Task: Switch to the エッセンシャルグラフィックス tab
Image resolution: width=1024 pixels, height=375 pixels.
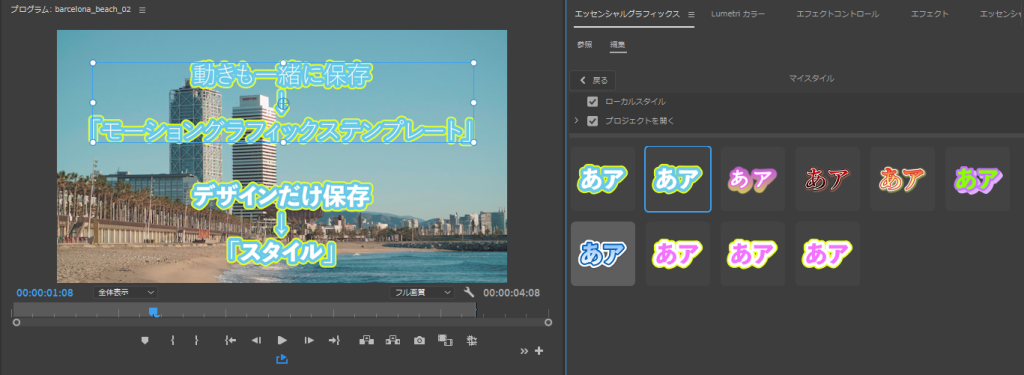Action: click(x=627, y=14)
